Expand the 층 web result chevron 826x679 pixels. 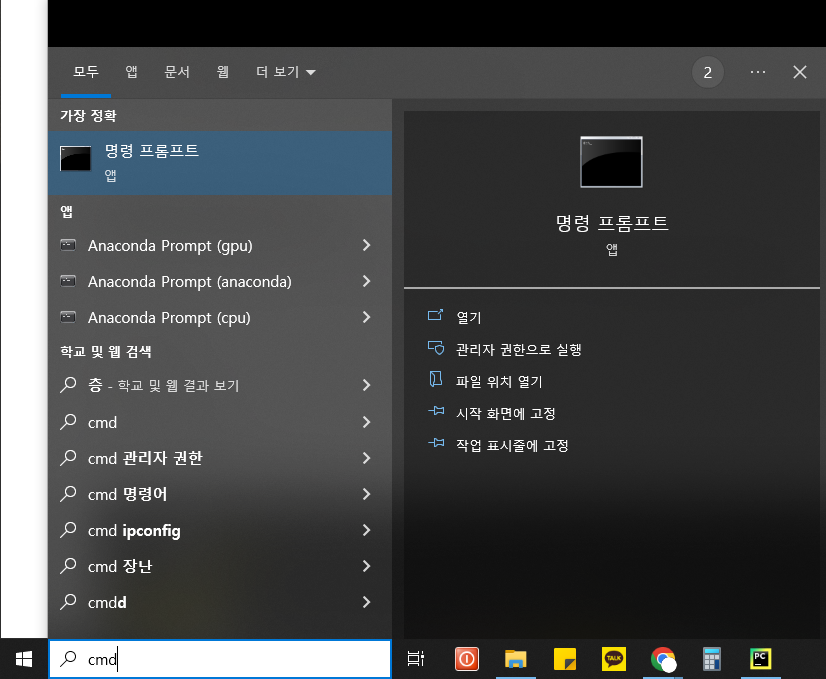[x=367, y=385]
